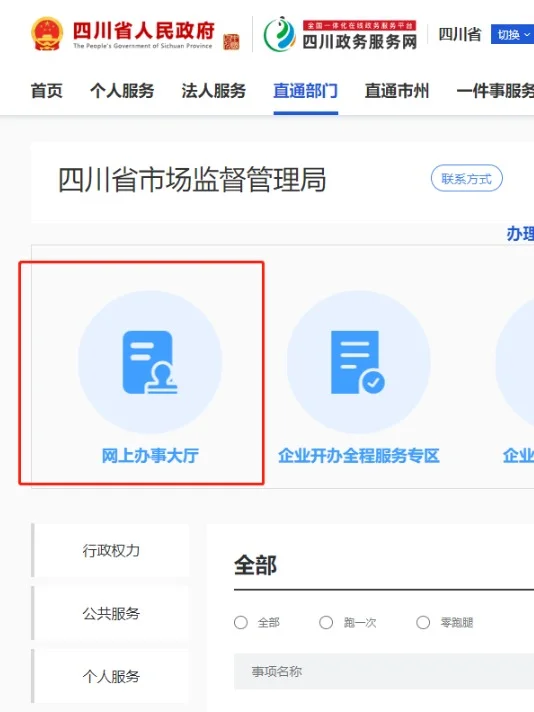
Task: Click the 网上办事大厅 text link
Action: click(150, 456)
